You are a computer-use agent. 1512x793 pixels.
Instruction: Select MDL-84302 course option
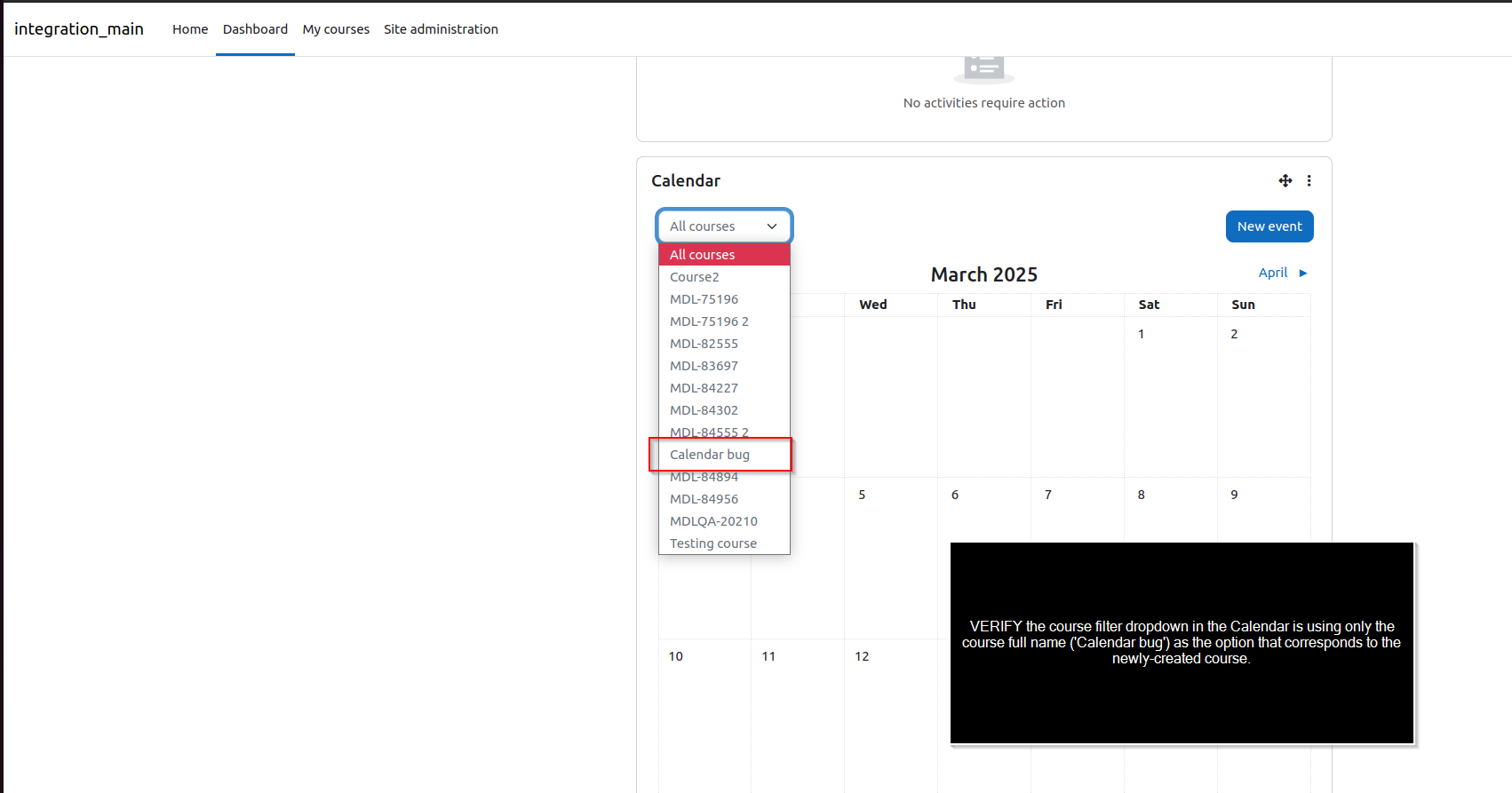point(724,410)
